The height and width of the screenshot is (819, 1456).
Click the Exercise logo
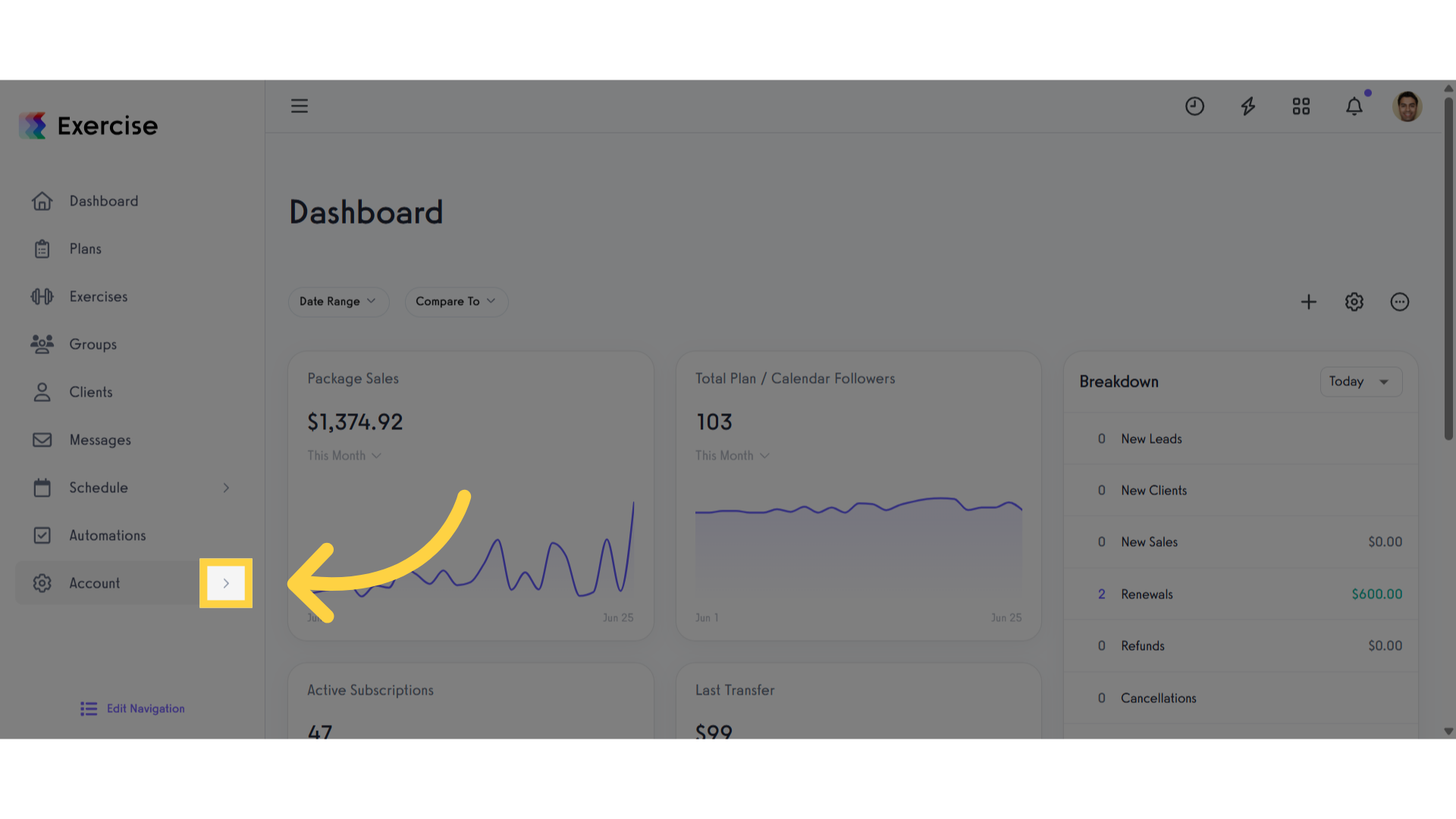pyautogui.click(x=89, y=126)
